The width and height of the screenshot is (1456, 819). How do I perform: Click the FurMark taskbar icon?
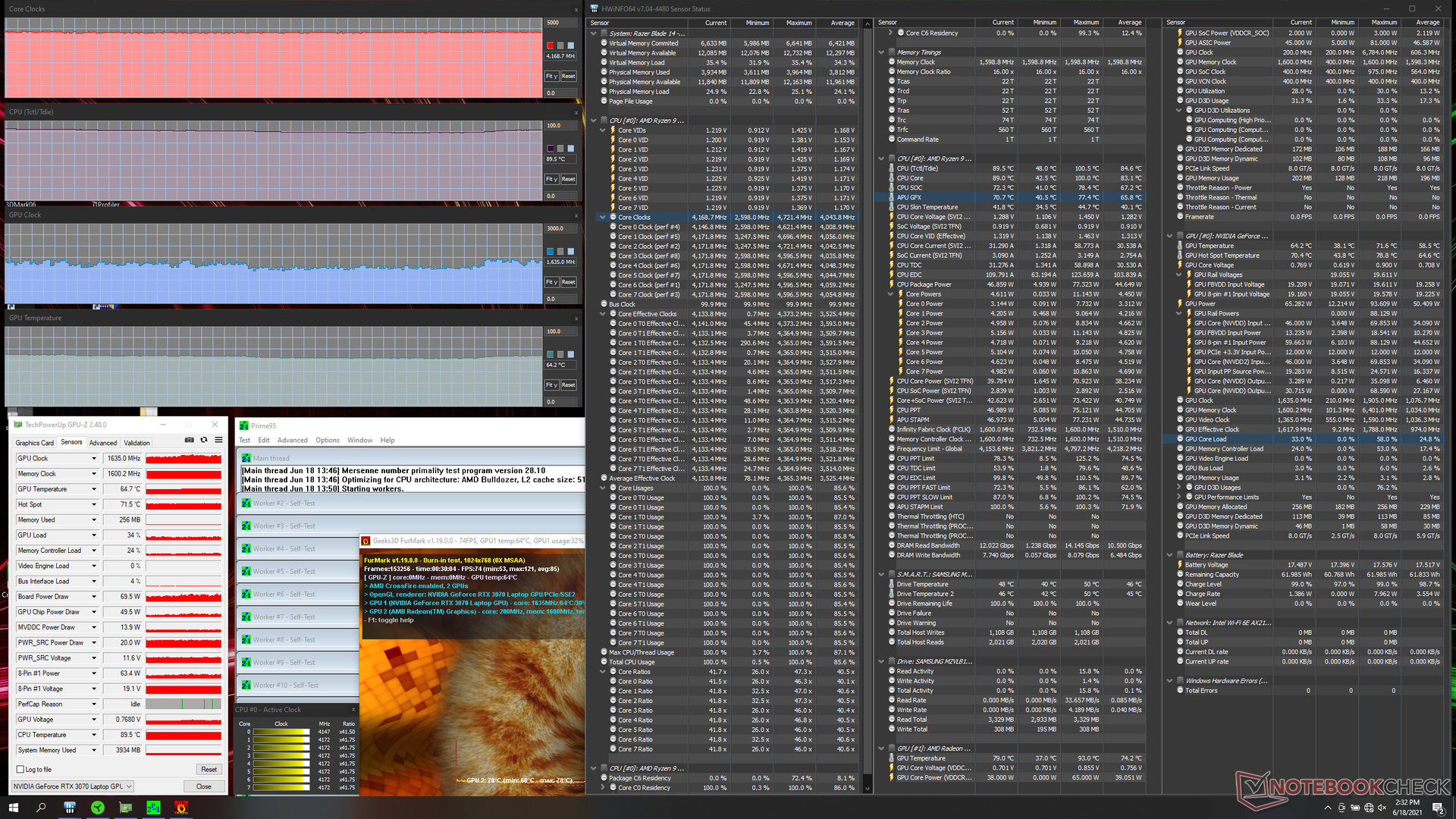pyautogui.click(x=181, y=808)
